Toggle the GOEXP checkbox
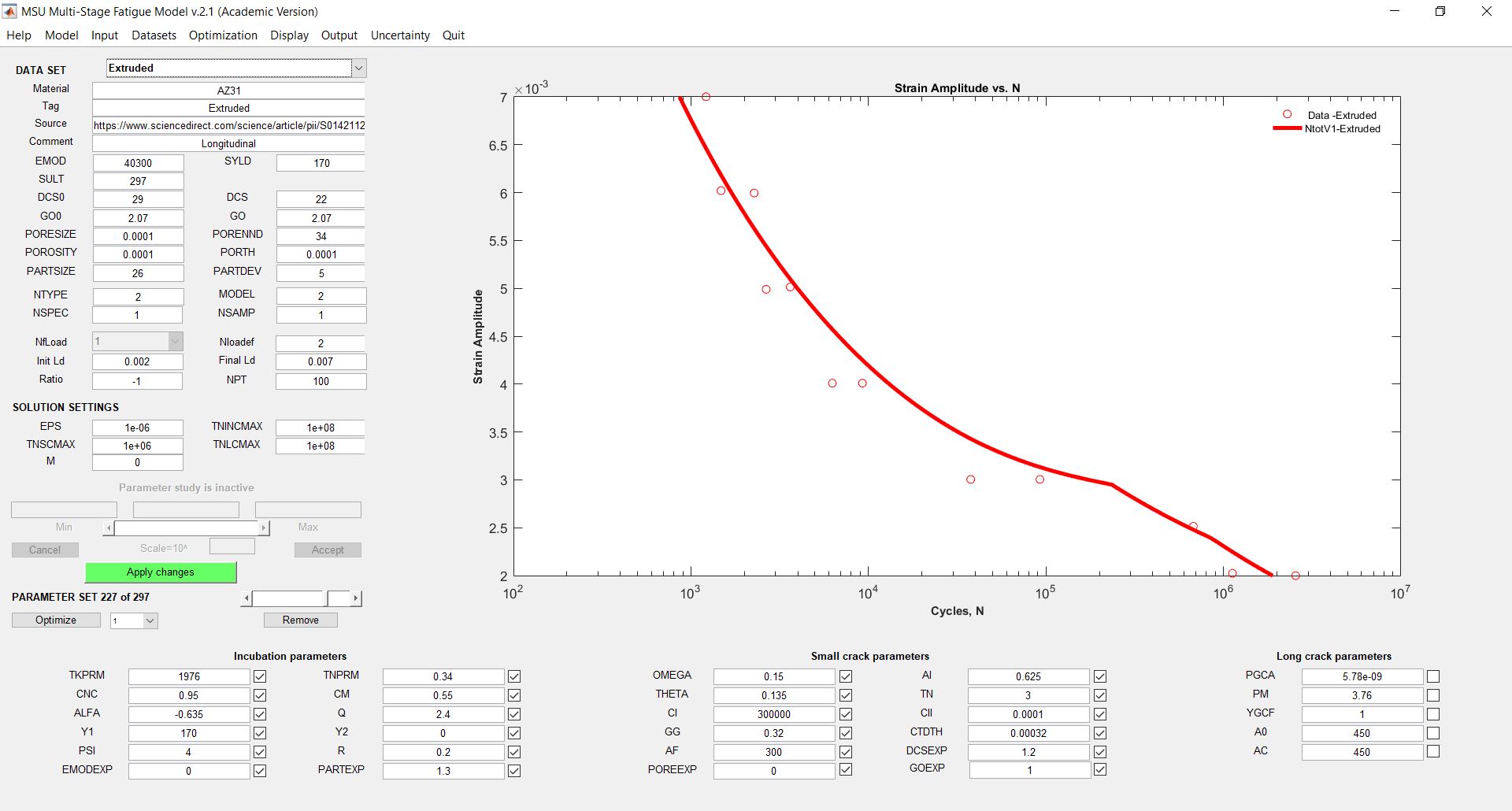Screen dimensions: 1512x811 click(x=1100, y=769)
